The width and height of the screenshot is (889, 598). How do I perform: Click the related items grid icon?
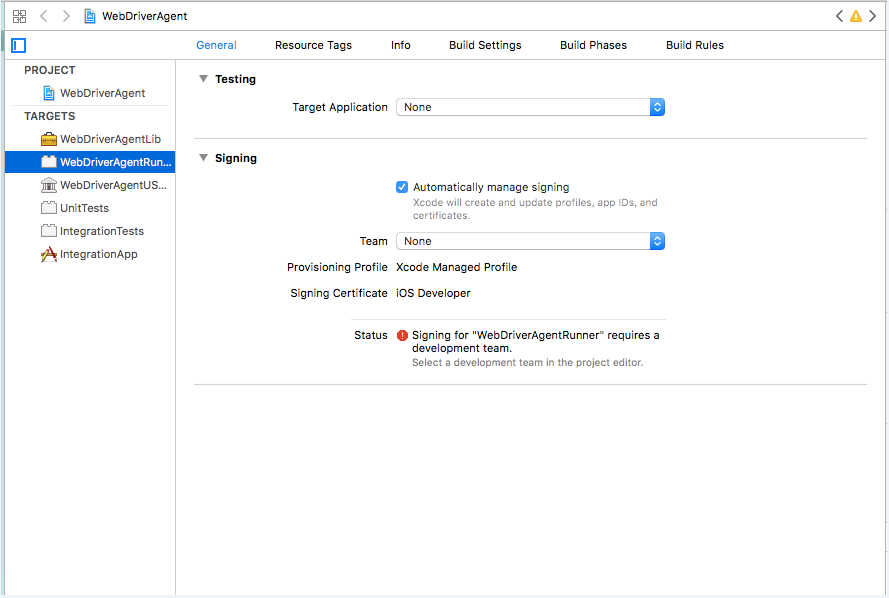pyautogui.click(x=19, y=16)
